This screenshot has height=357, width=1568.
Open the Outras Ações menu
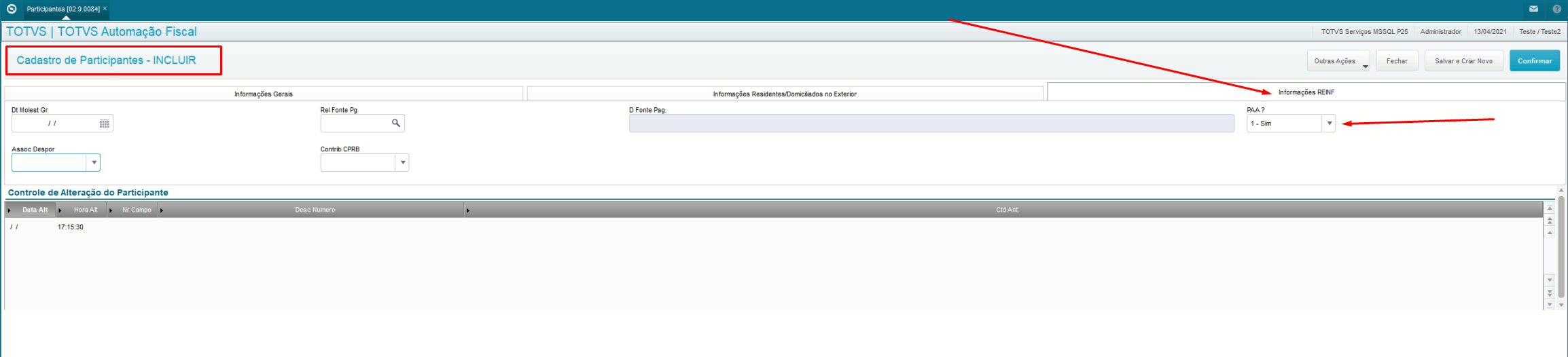click(1338, 61)
